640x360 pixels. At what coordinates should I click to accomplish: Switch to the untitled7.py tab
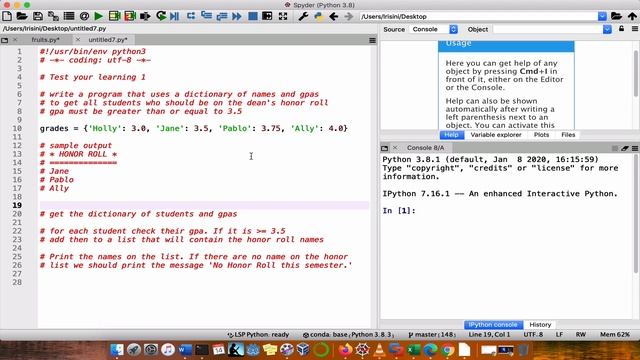click(108, 40)
